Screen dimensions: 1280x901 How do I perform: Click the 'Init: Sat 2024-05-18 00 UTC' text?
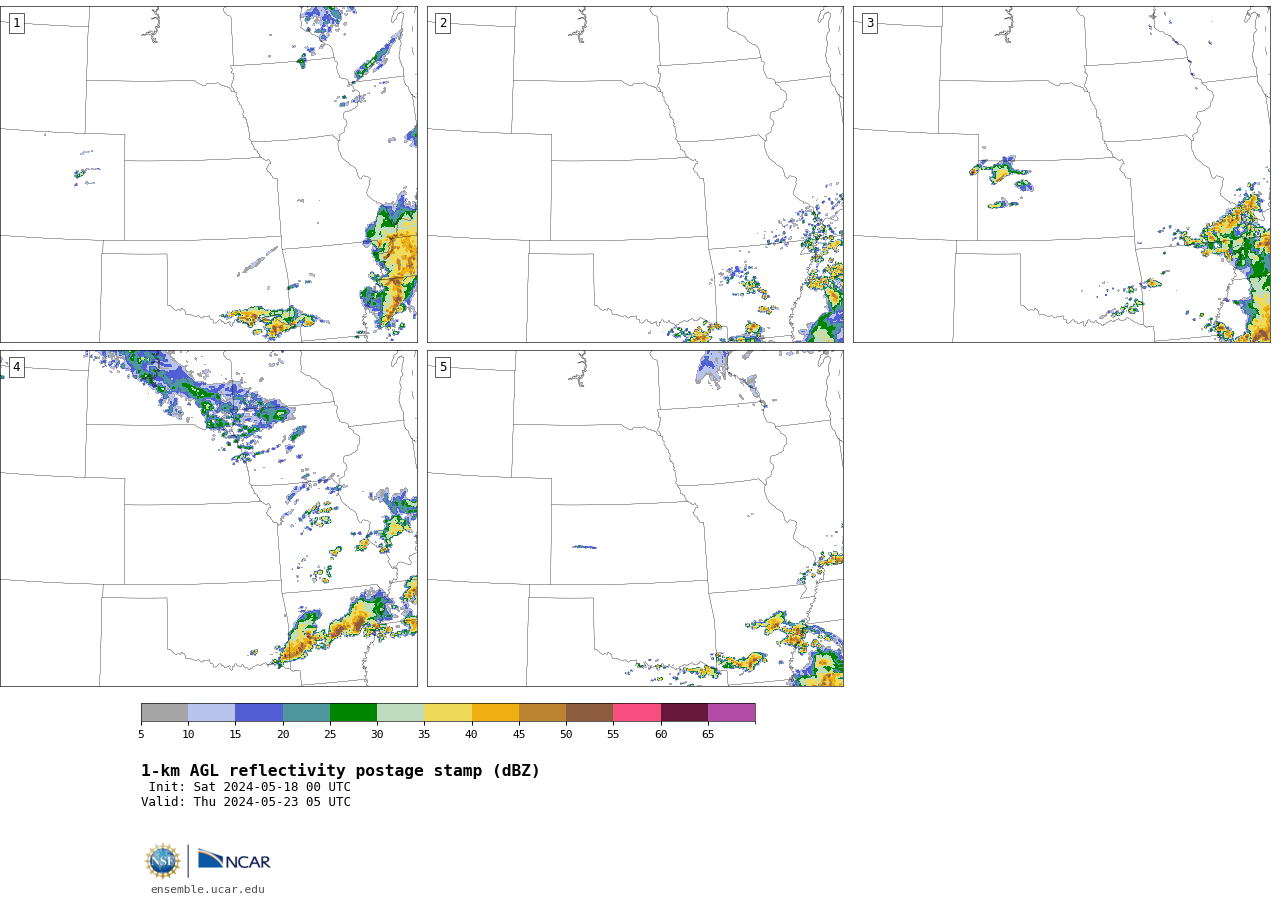(250, 787)
